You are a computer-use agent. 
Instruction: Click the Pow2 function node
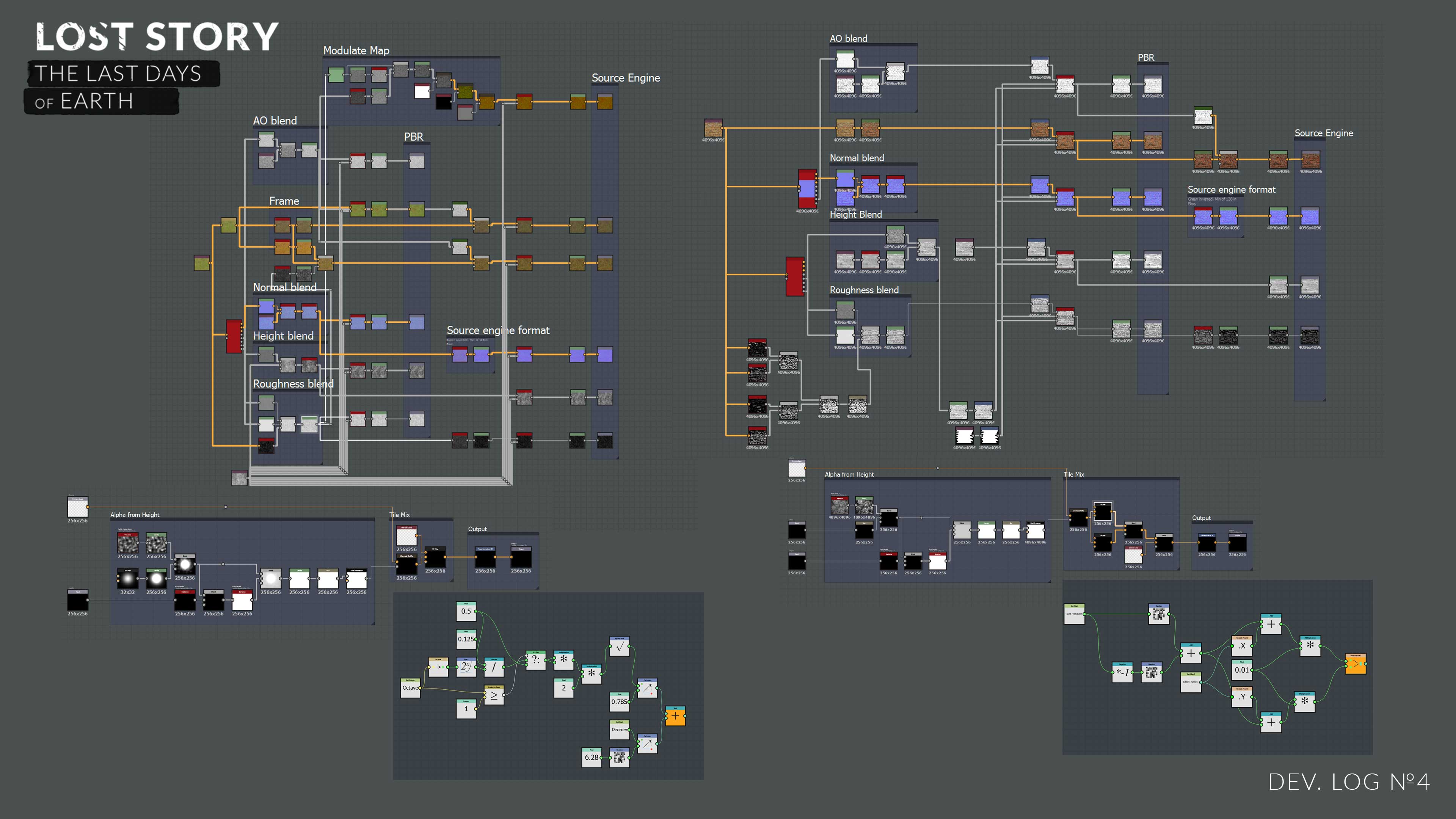click(x=466, y=667)
